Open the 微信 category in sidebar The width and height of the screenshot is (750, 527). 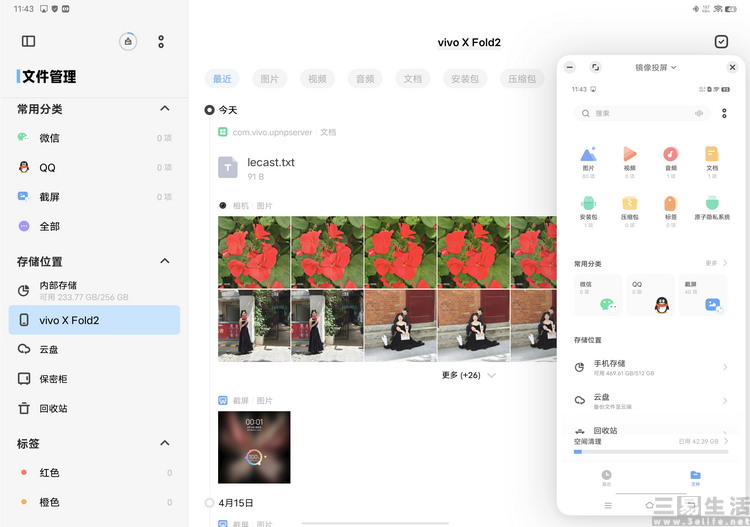94,138
